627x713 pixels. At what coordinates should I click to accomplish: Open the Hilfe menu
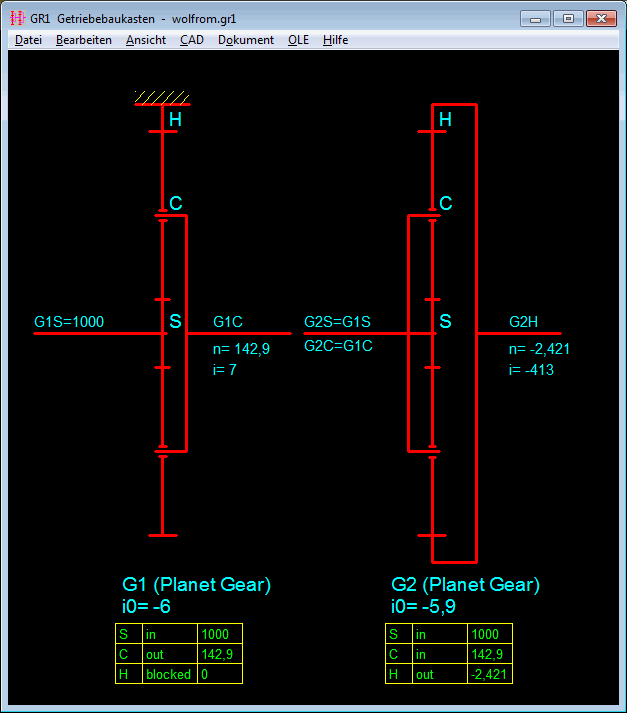click(335, 40)
